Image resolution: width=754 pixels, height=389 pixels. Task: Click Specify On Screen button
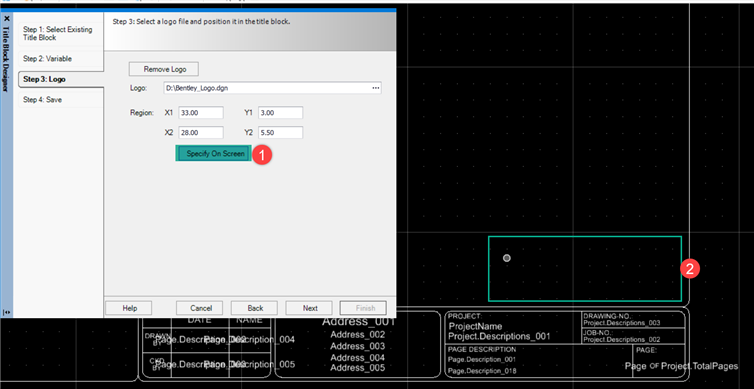pos(214,153)
